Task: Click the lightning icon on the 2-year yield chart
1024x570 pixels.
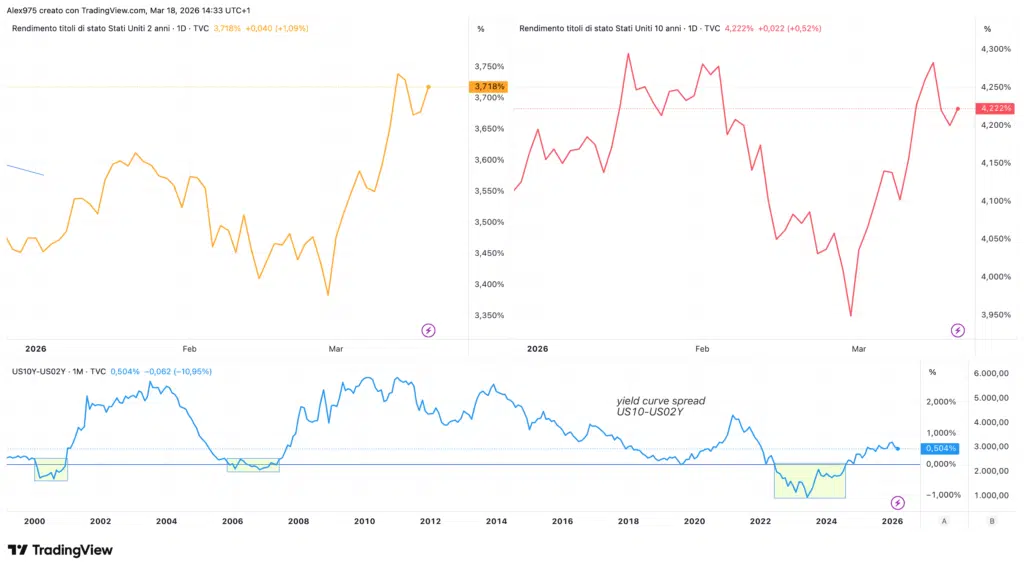Action: [428, 330]
